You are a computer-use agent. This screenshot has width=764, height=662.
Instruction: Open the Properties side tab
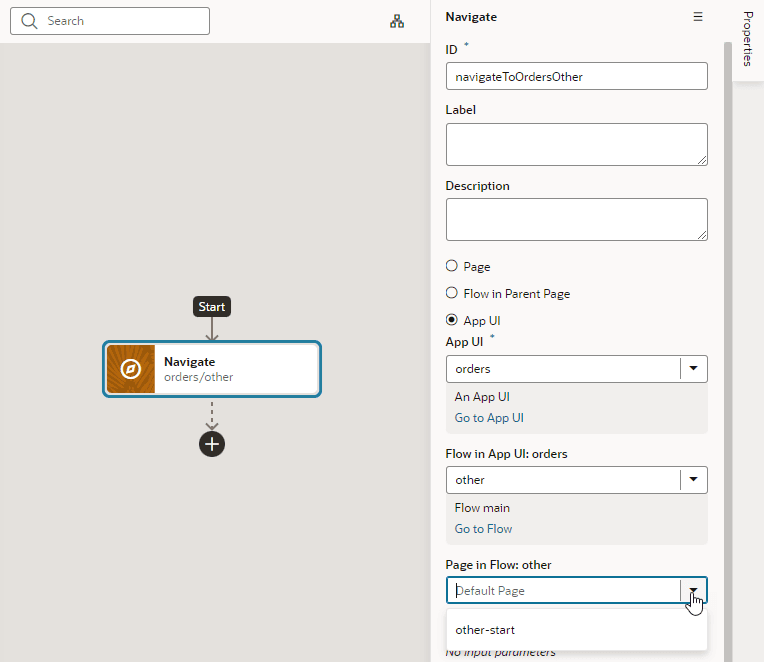pyautogui.click(x=748, y=39)
